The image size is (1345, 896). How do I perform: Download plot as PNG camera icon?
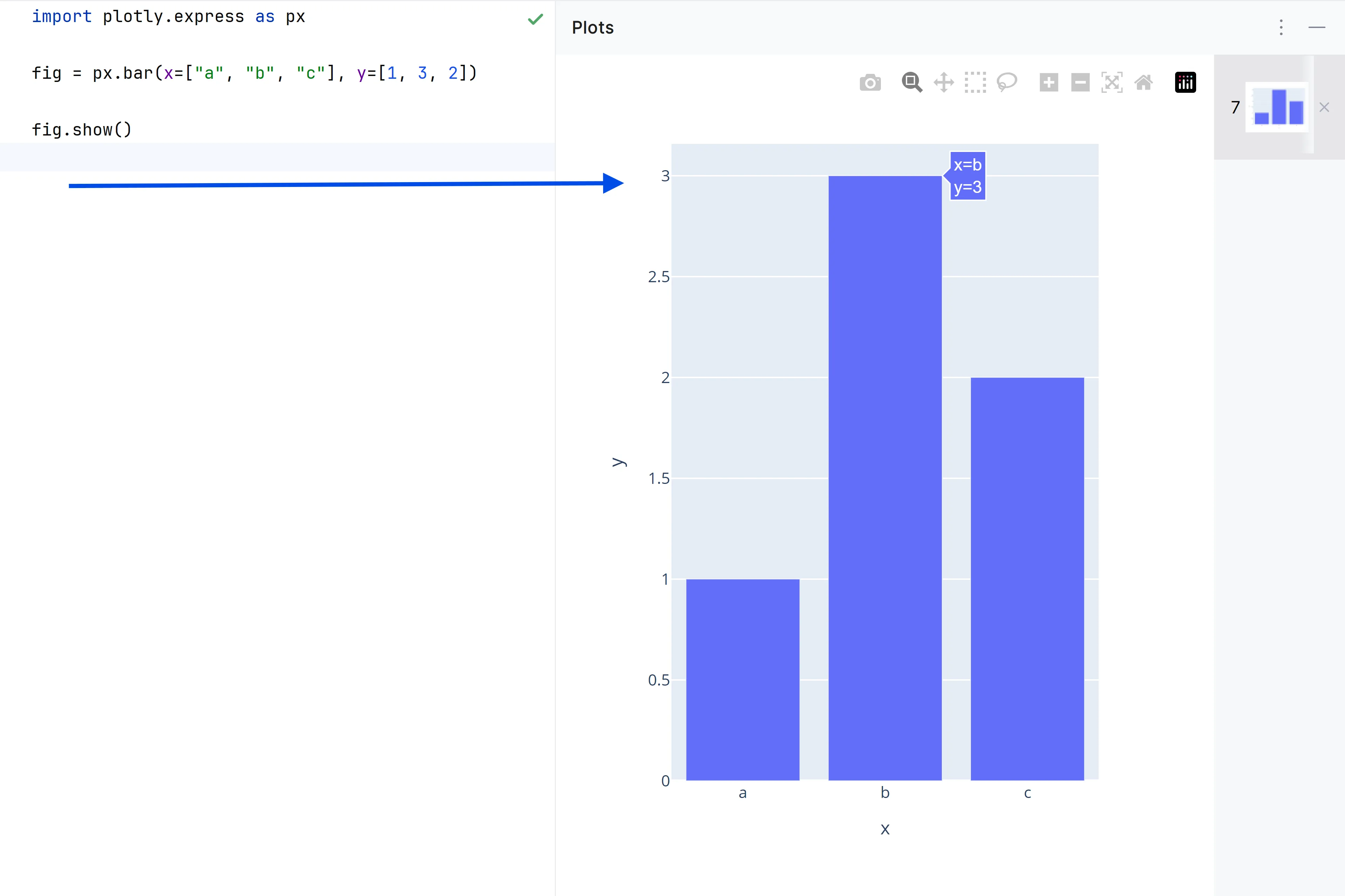(x=870, y=83)
